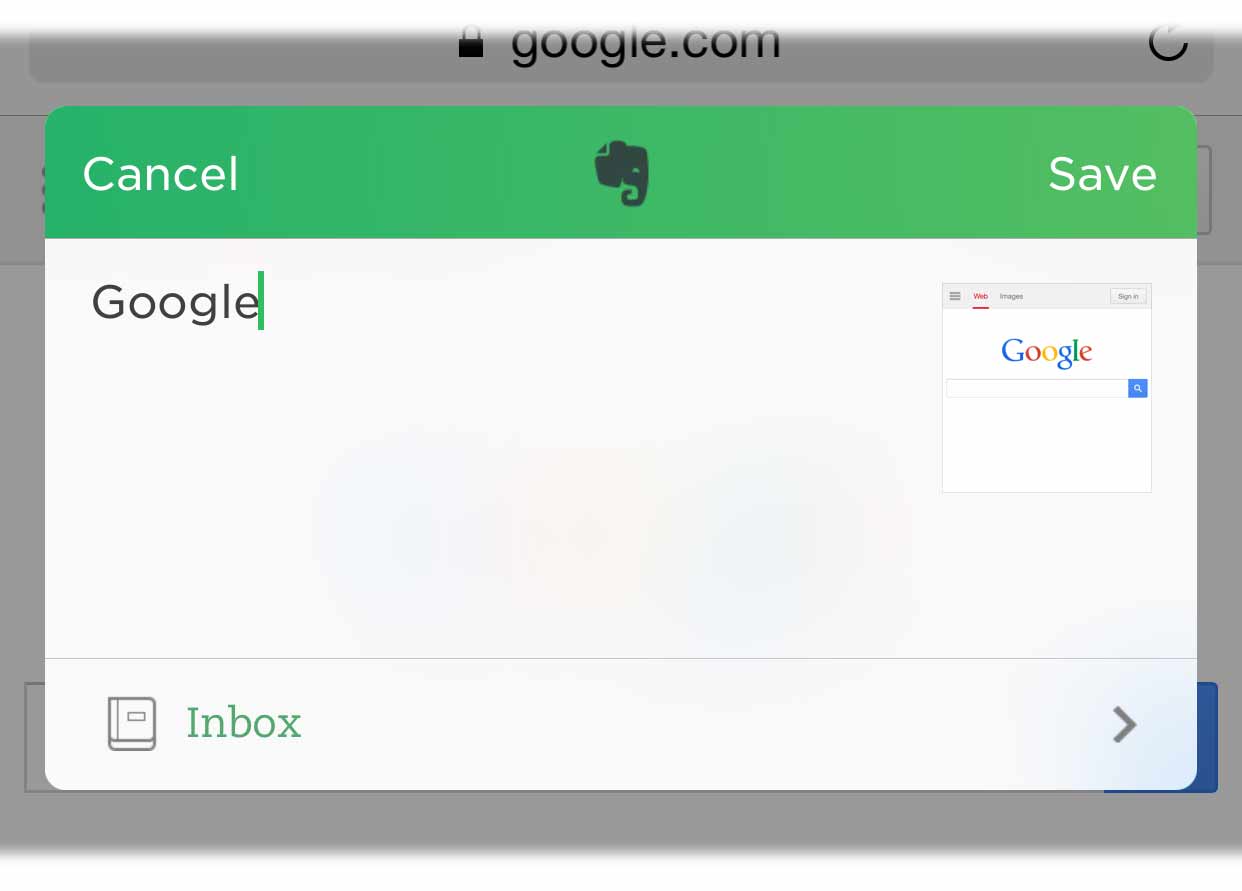This screenshot has height=891, width=1242.
Task: Save the note to Evernote
Action: pyautogui.click(x=1102, y=174)
